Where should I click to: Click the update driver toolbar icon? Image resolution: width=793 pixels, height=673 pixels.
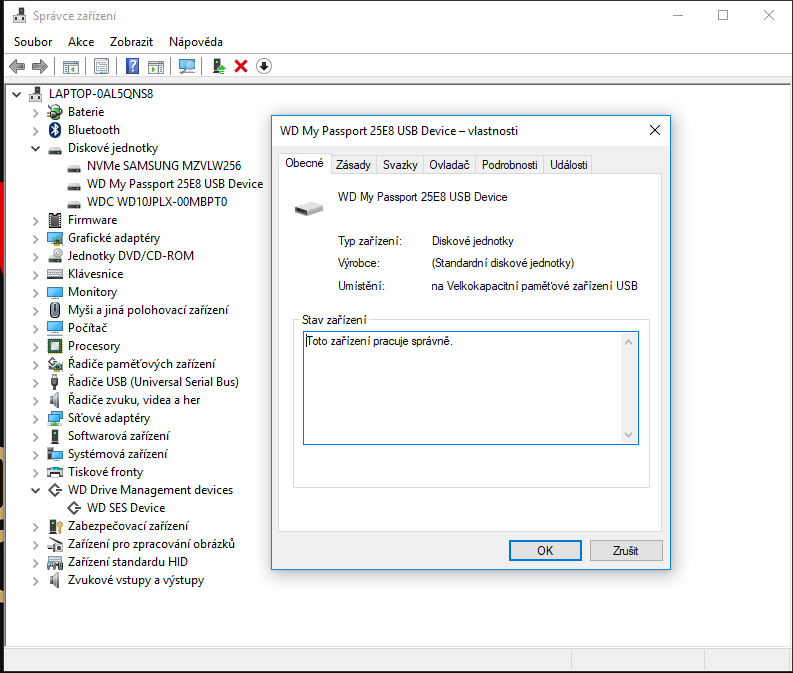click(x=218, y=66)
